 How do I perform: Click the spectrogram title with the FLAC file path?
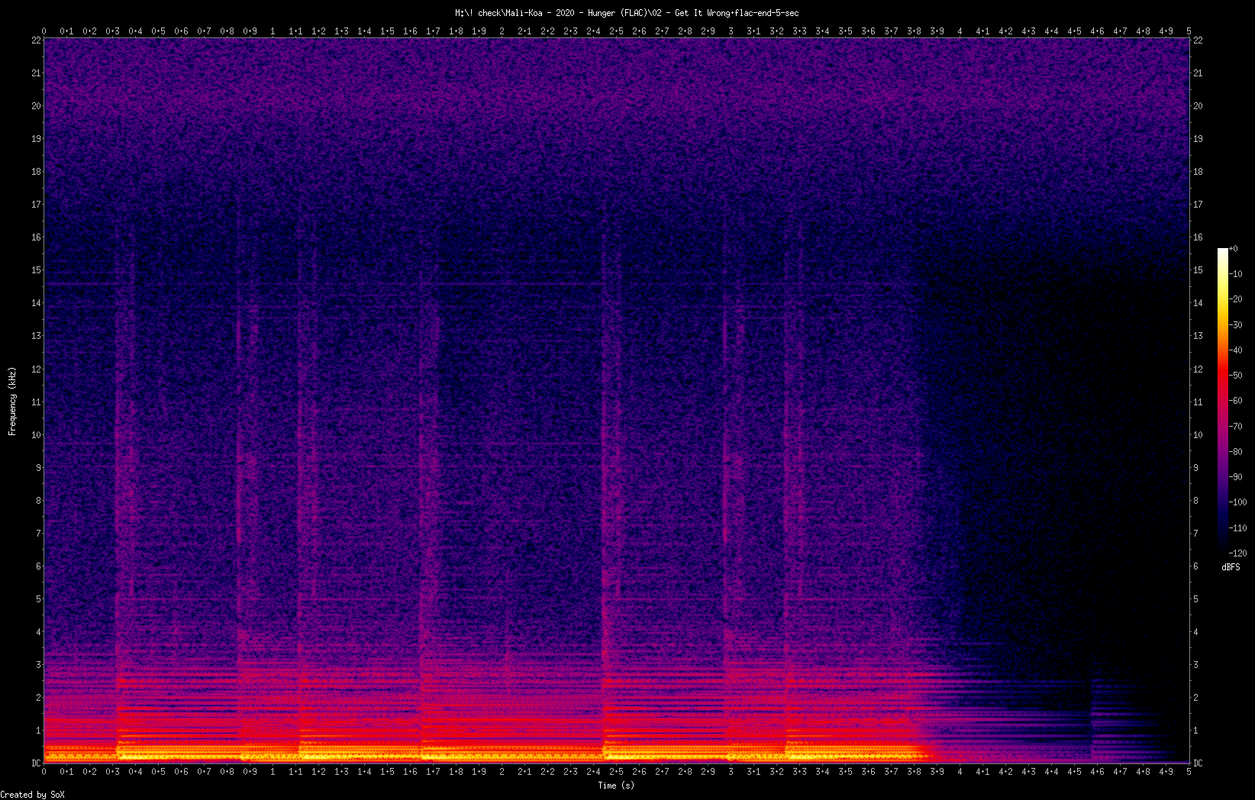pyautogui.click(x=626, y=12)
